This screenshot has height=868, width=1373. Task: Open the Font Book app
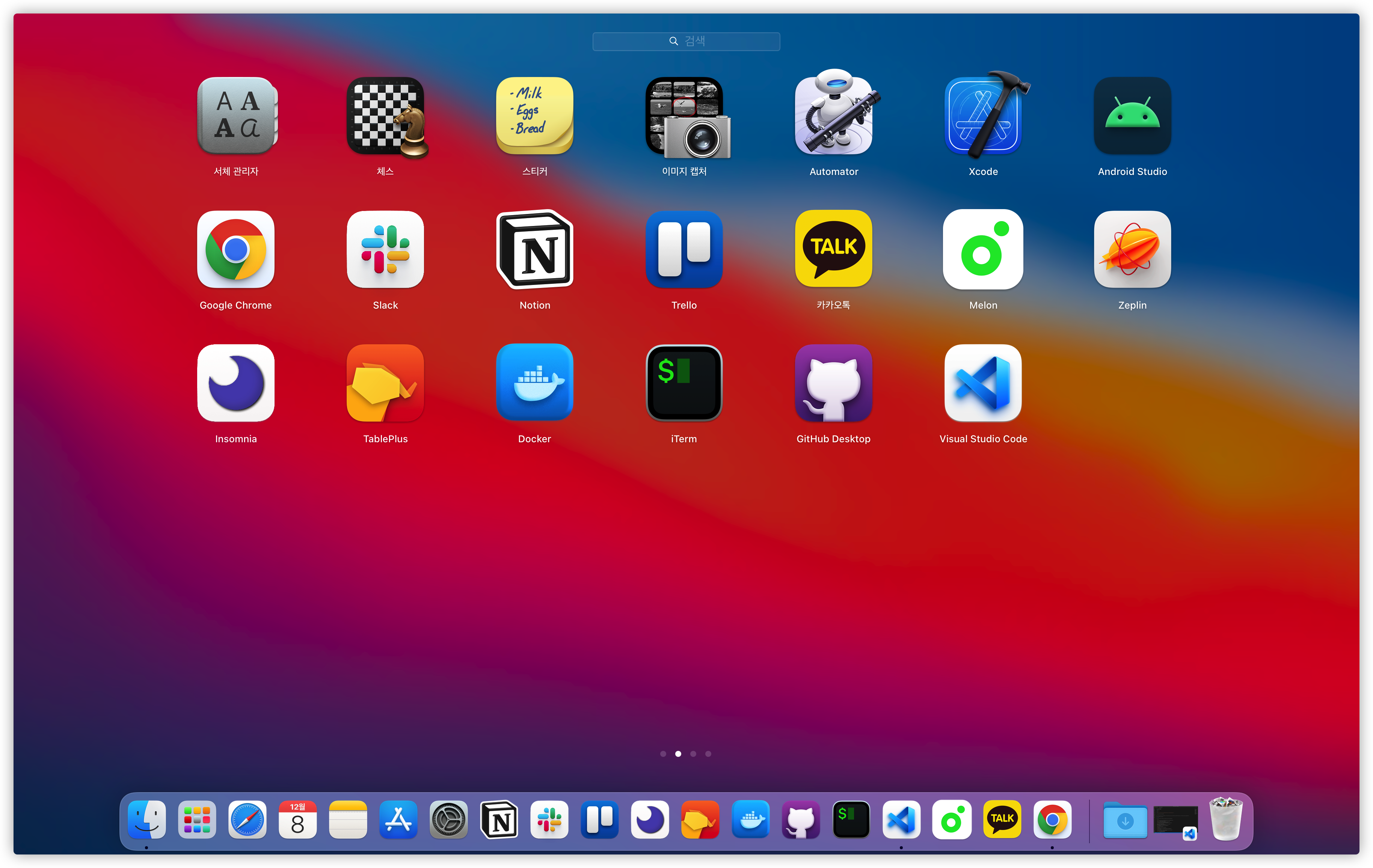coord(236,116)
